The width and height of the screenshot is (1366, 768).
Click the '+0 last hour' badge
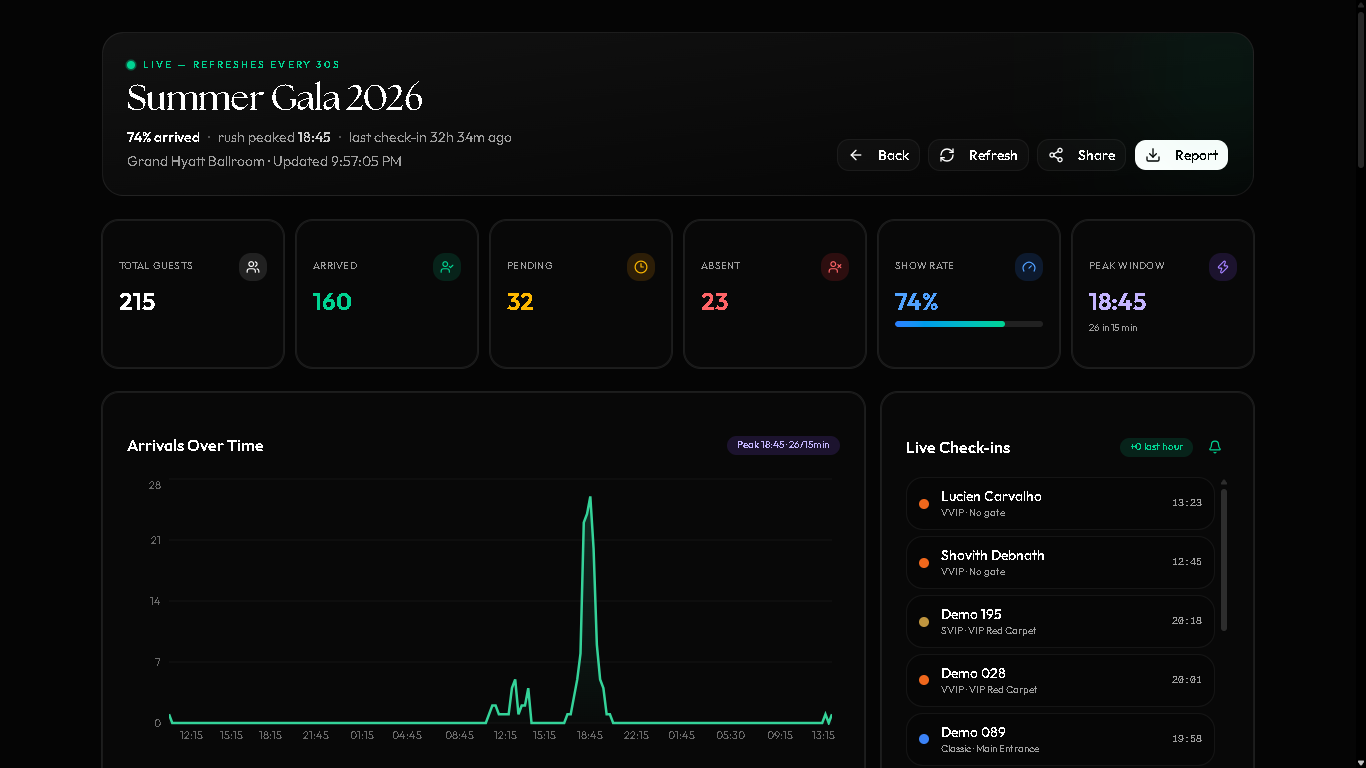1157,447
